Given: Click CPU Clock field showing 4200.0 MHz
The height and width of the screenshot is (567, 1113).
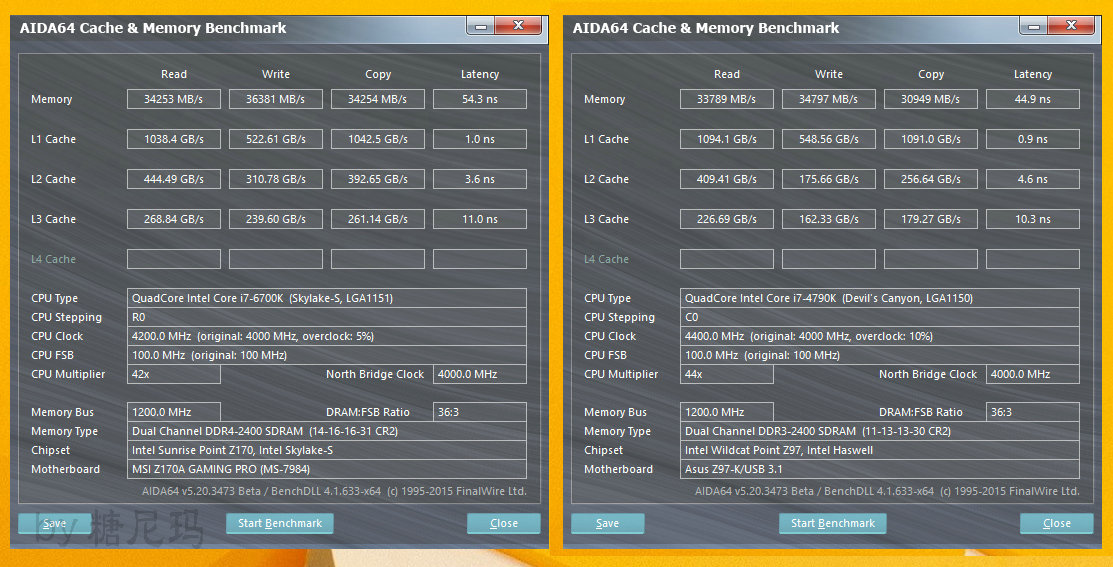Looking at the screenshot, I should [x=327, y=336].
